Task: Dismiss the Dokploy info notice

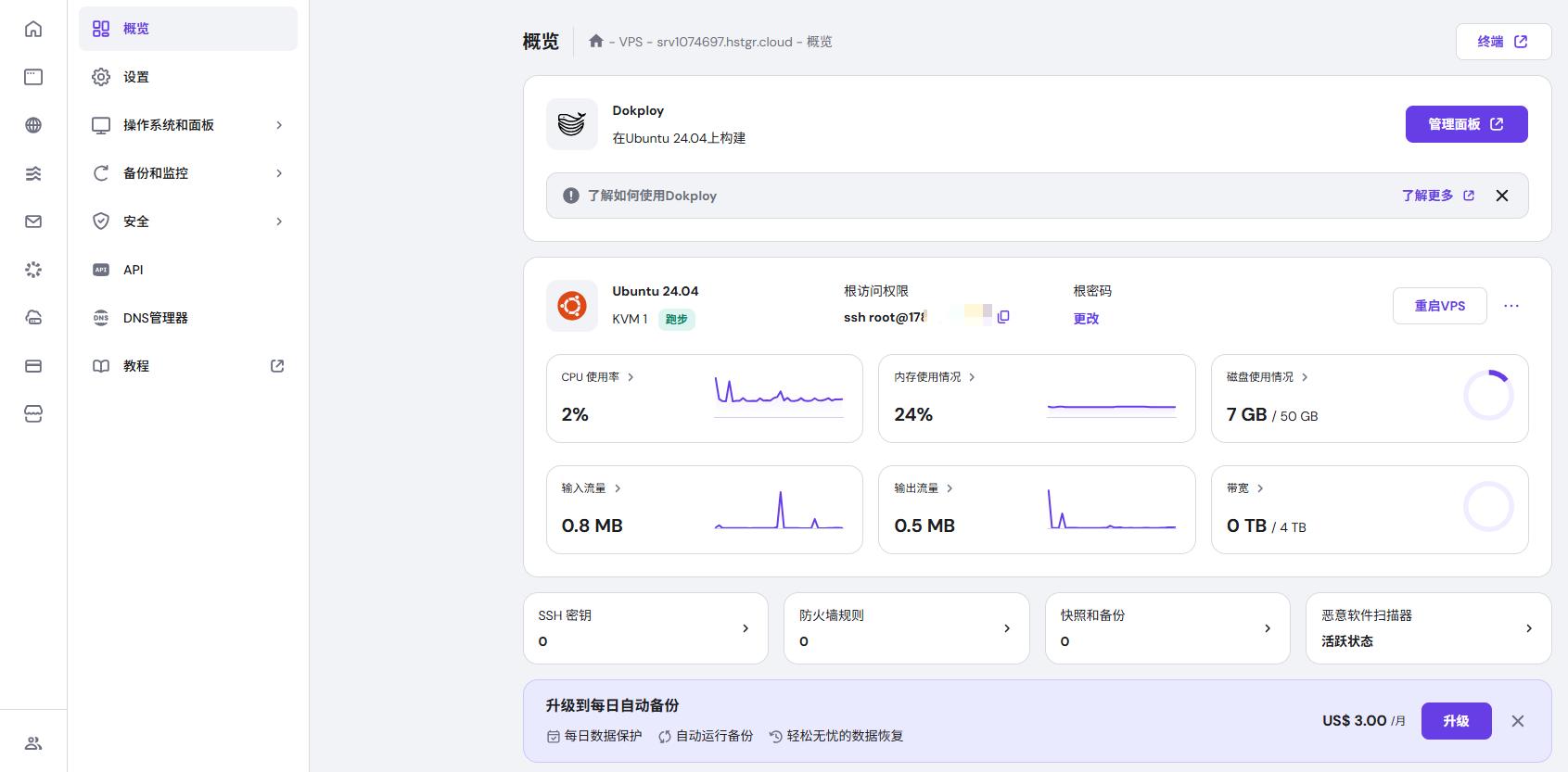Action: pyautogui.click(x=1501, y=196)
